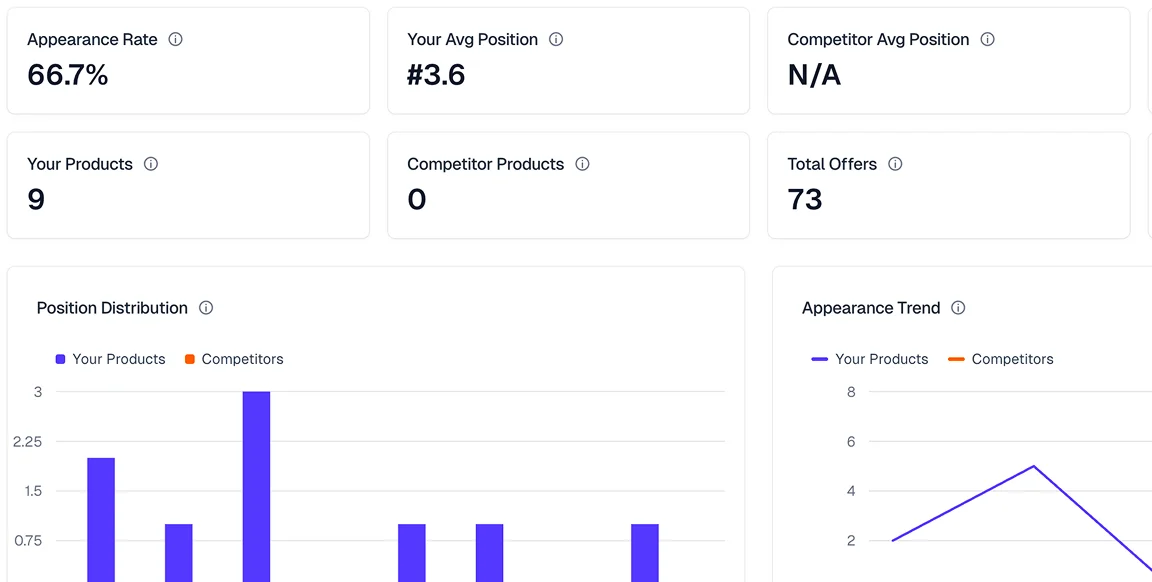Click the #3.6 average position value
Screen dimensions: 1152x582
coord(436,74)
